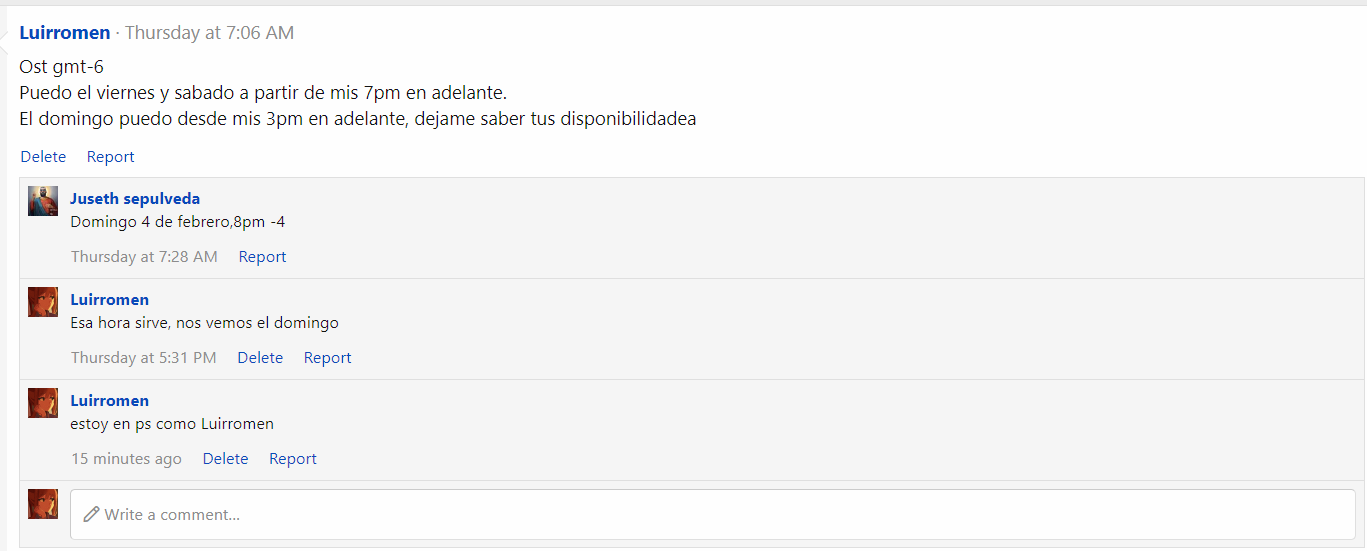Report the "Esa hora sirve" comment
Viewport: 1367px width, 551px height.
point(327,358)
